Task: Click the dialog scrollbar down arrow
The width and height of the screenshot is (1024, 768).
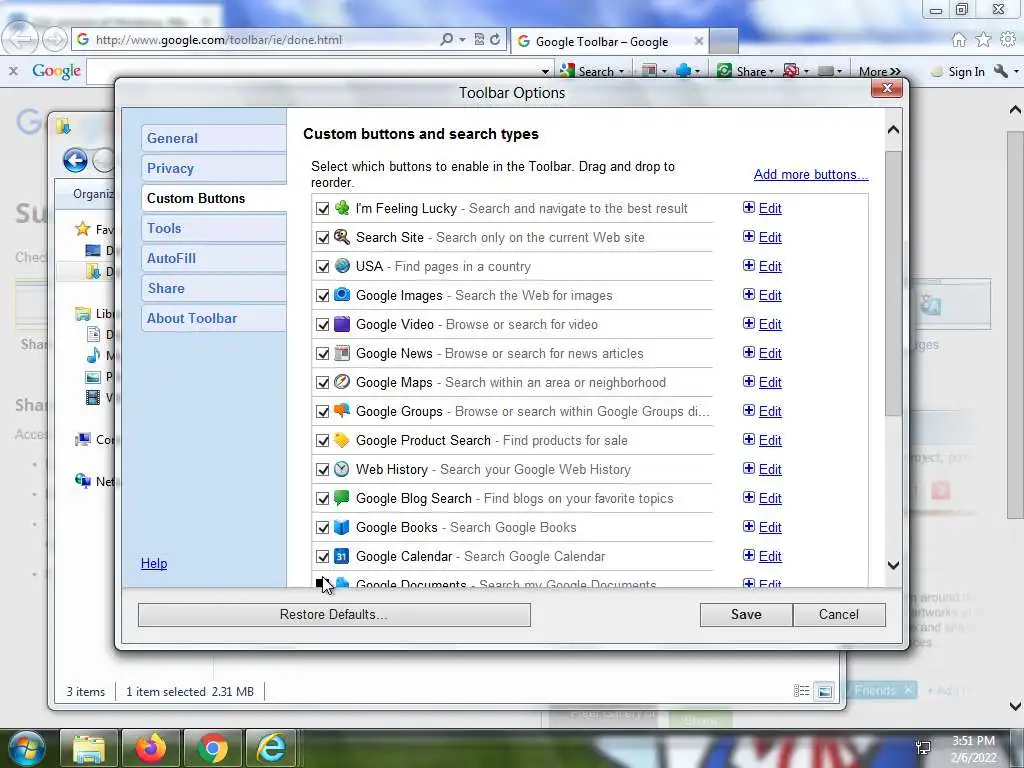Action: (893, 566)
